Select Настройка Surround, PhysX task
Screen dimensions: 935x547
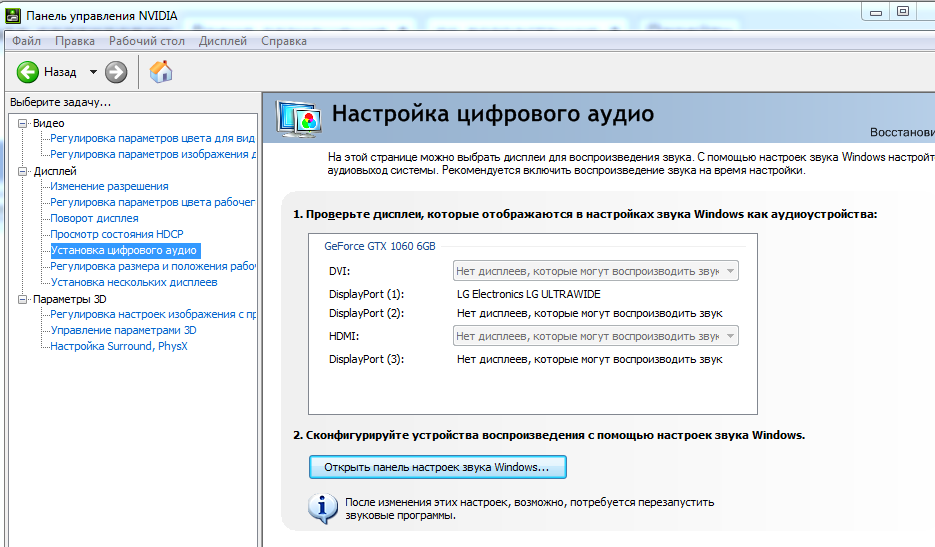[119, 347]
